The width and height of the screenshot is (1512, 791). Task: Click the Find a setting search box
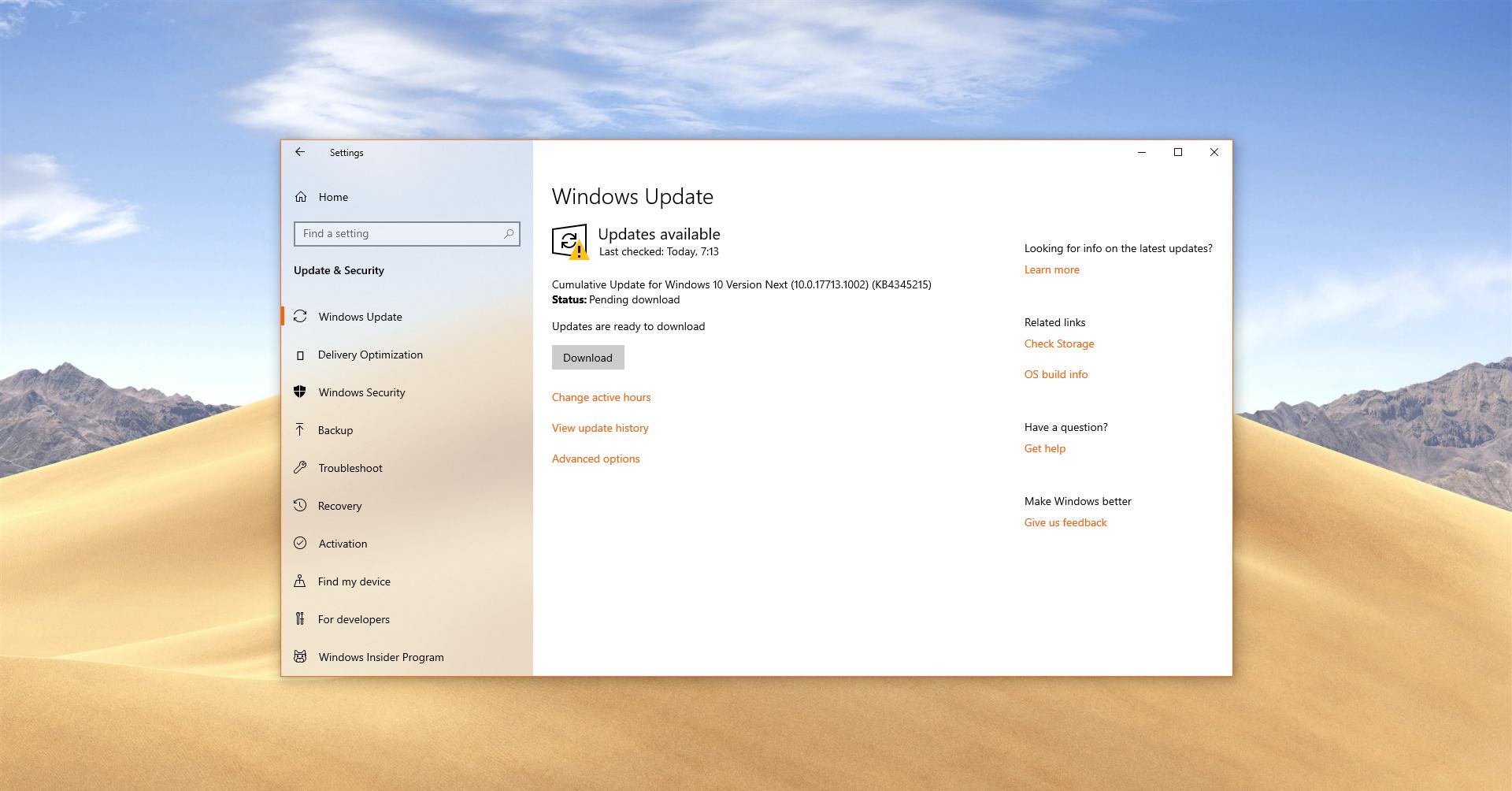tap(407, 233)
